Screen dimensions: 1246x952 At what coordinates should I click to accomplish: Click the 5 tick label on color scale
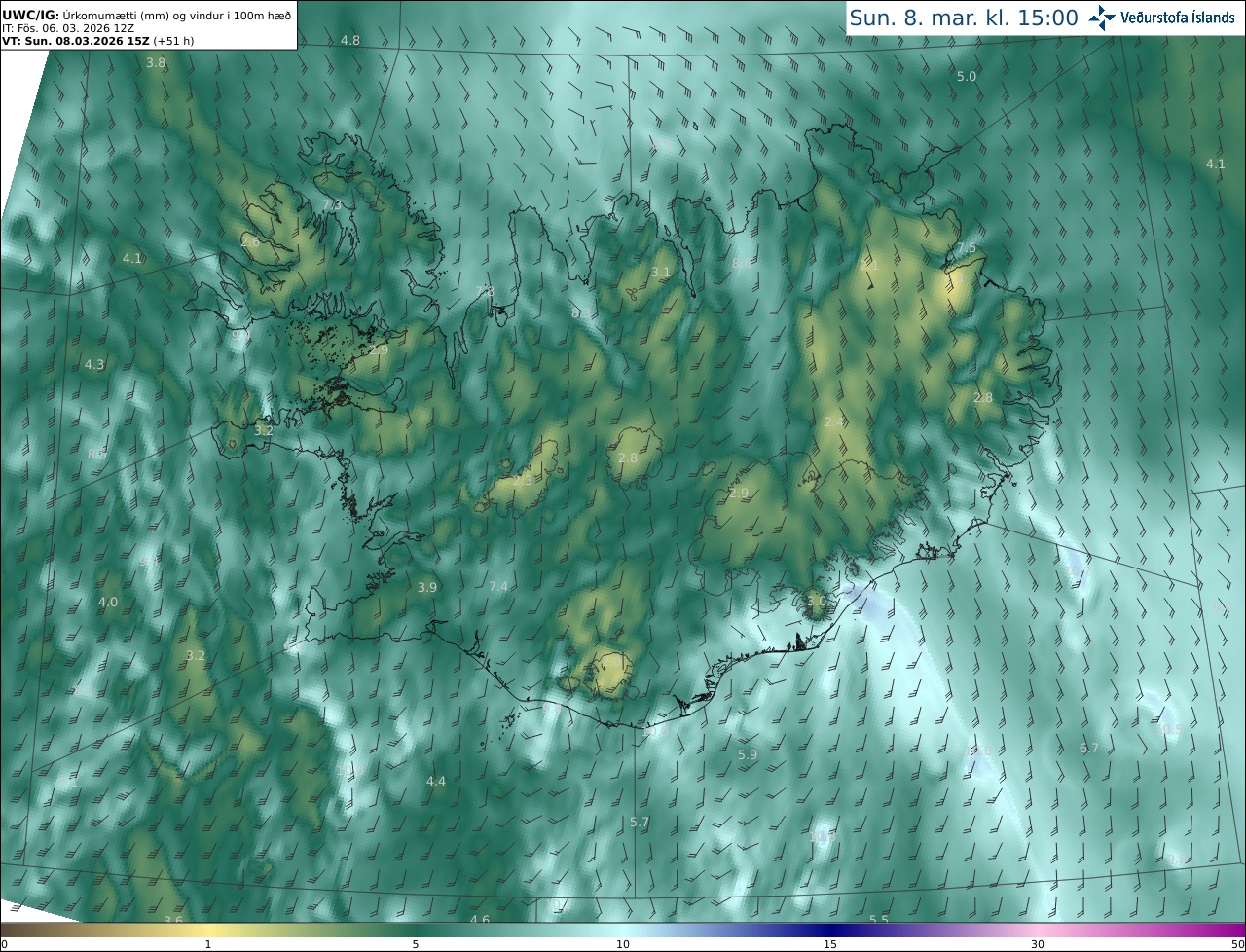click(416, 944)
